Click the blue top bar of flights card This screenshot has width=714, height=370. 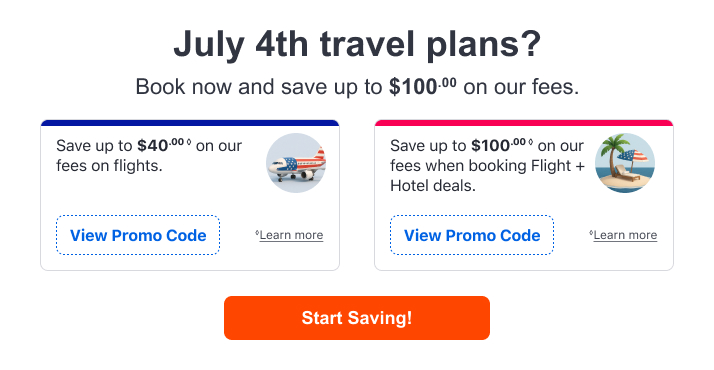(x=190, y=123)
